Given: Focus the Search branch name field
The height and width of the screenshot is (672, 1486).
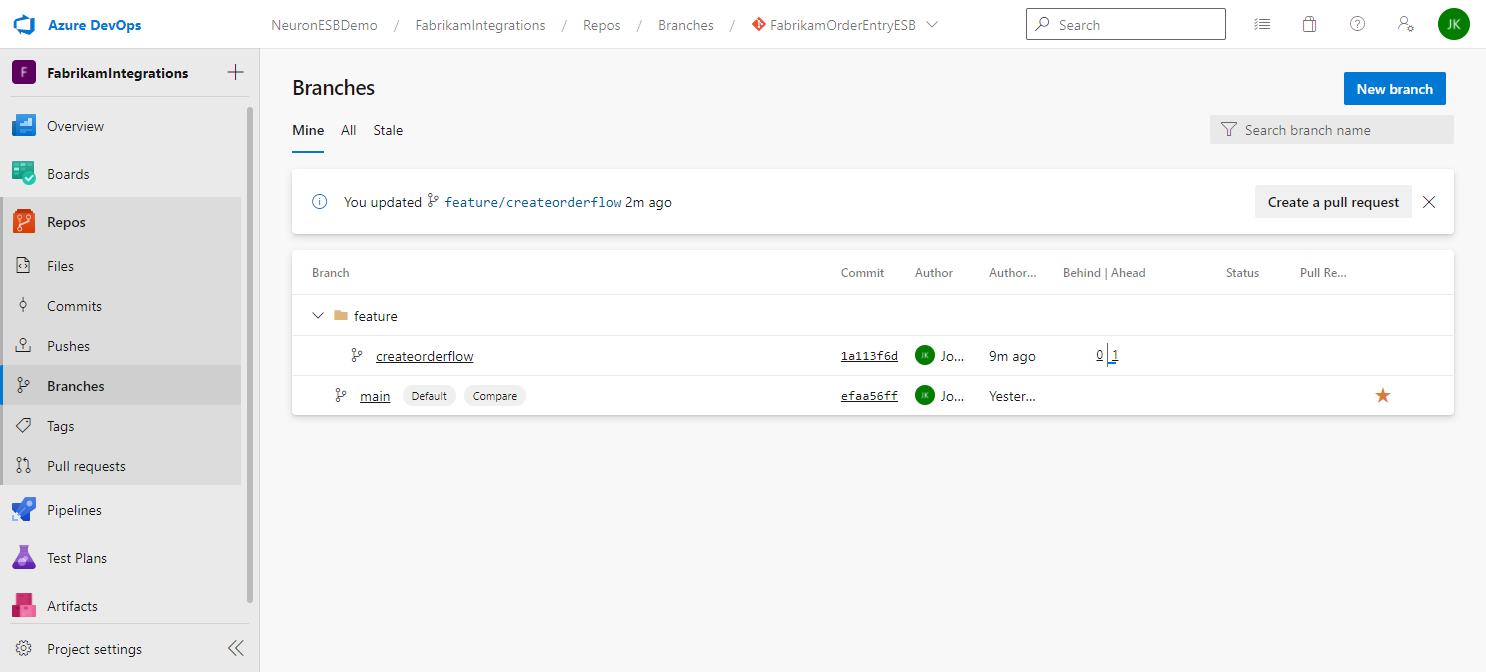Looking at the screenshot, I should pyautogui.click(x=1332, y=130).
